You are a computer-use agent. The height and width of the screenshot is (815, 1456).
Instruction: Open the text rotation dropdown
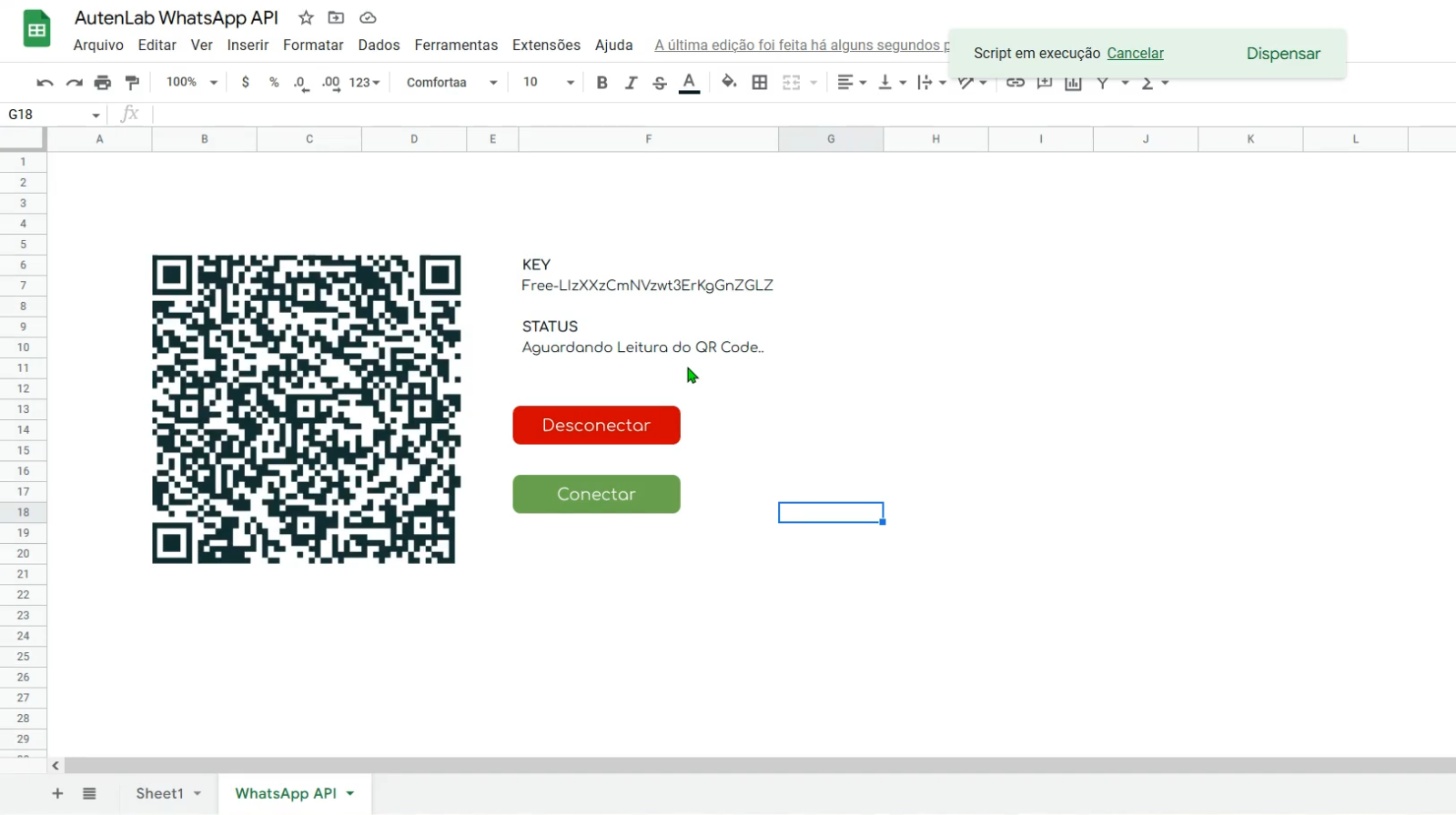(x=972, y=82)
